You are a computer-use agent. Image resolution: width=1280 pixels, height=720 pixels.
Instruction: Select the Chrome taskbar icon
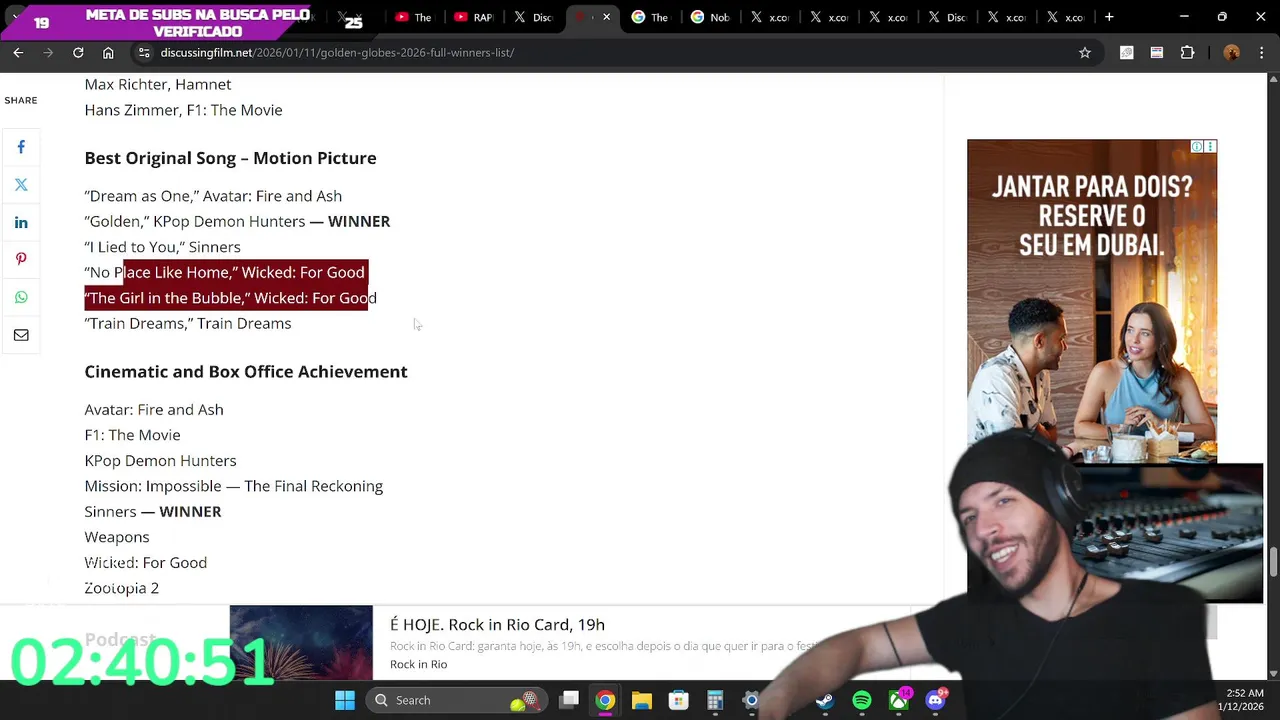coord(605,700)
